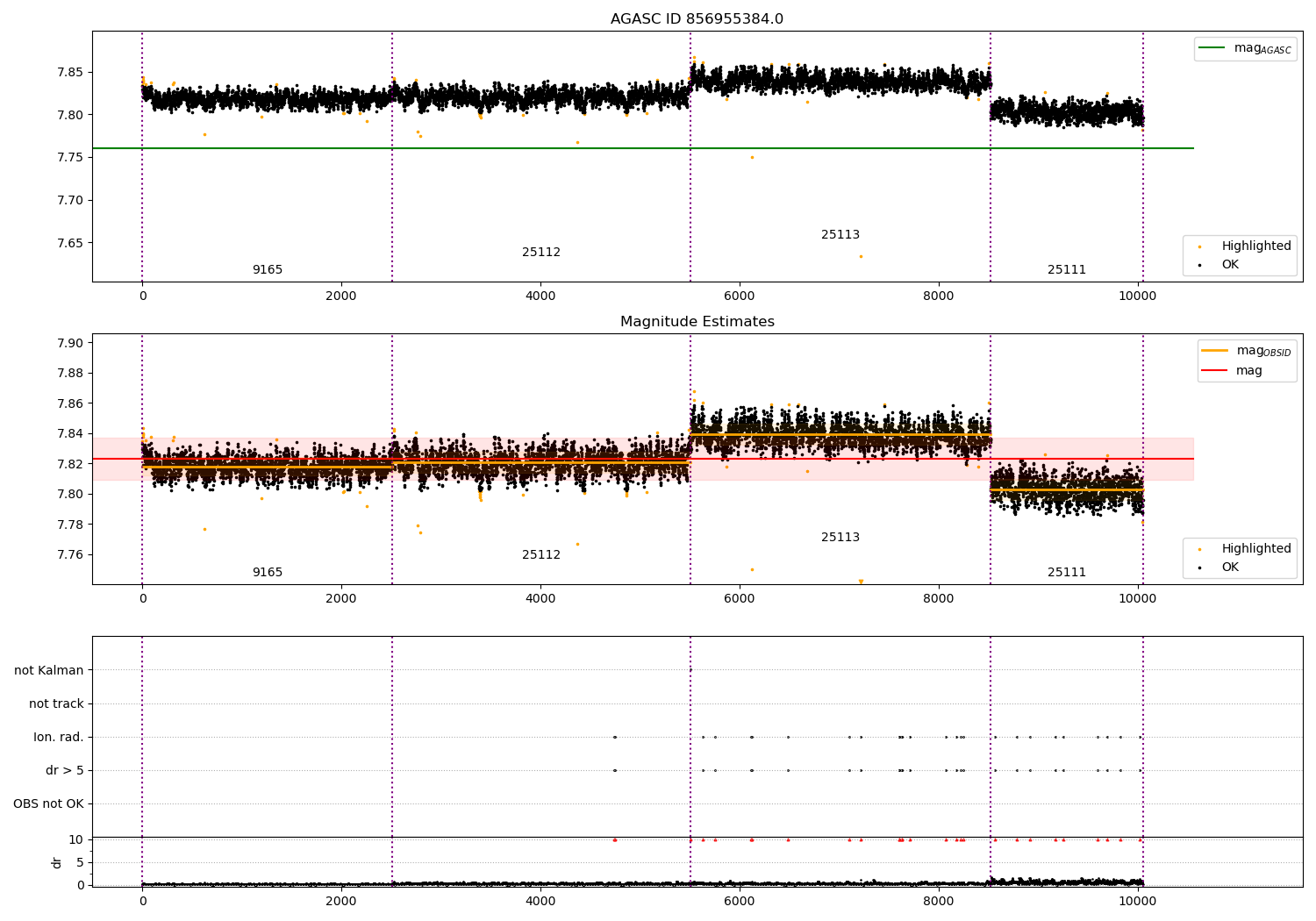Select OK legend entry in top plot
The image size is (1316, 921).
click(1219, 265)
